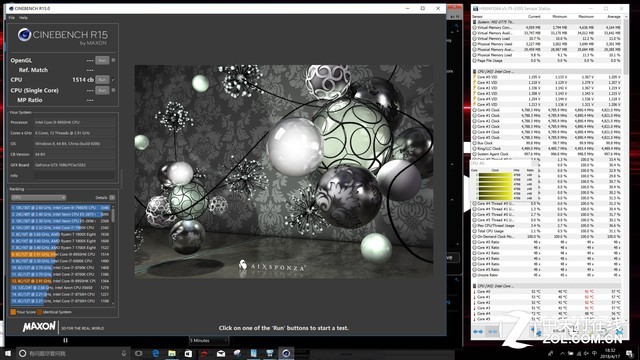Click the MAXON logo in the footer

(39, 327)
